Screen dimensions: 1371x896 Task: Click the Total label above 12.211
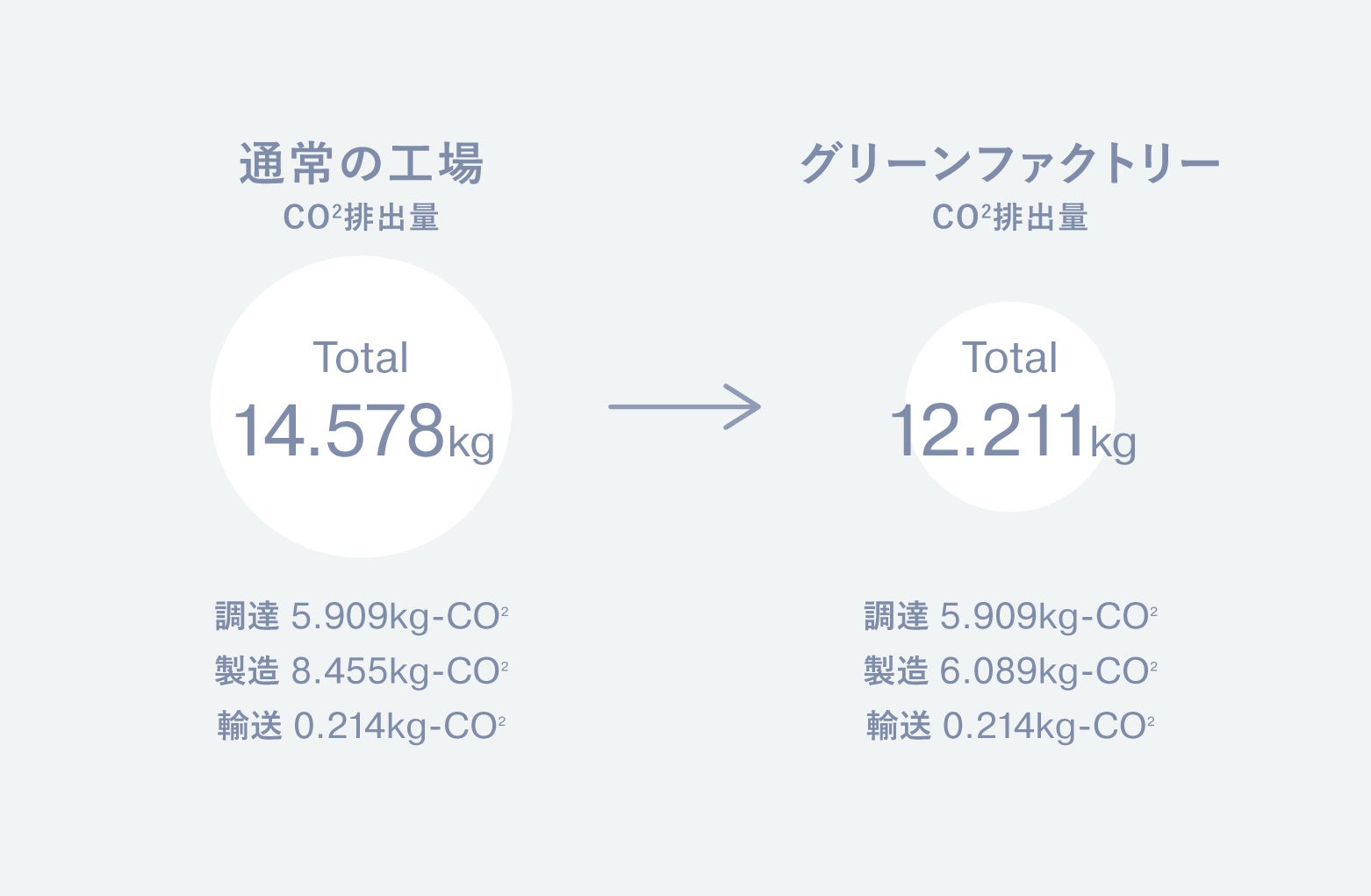[1009, 358]
